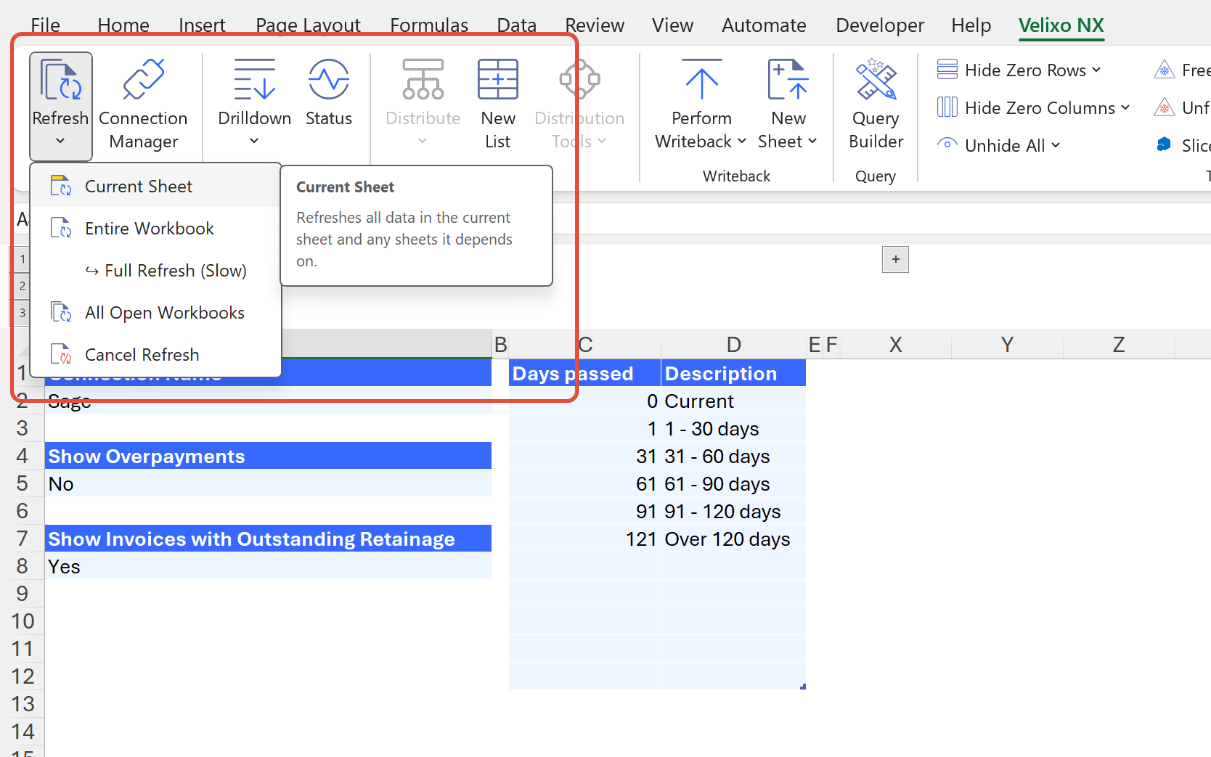Open the Page Layout tab
The image size is (1211, 757).
[308, 25]
